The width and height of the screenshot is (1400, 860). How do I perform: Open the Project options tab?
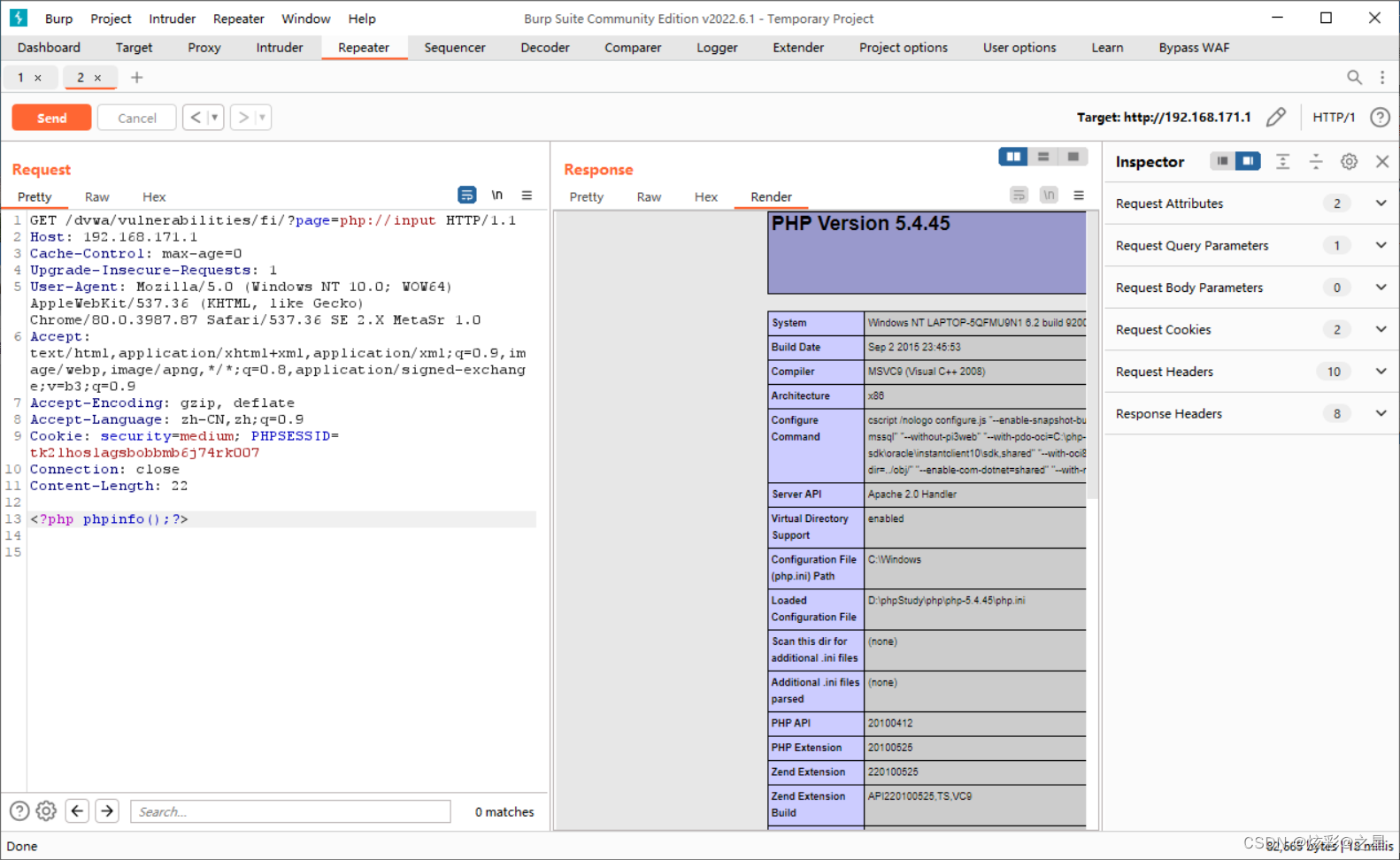pyautogui.click(x=903, y=48)
